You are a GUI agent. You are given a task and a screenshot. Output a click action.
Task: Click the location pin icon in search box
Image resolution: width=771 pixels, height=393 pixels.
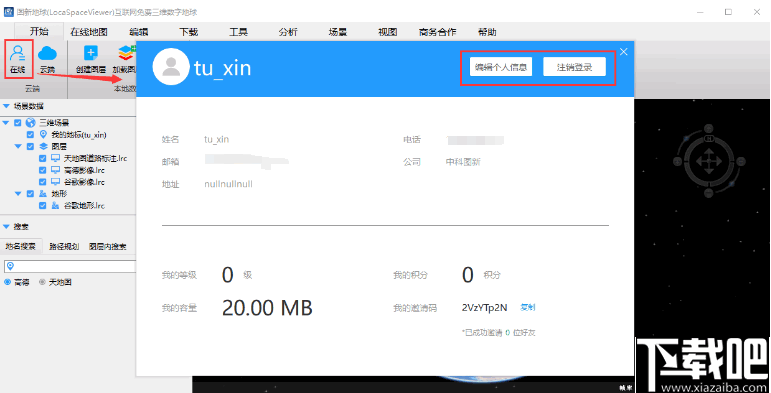[10, 266]
